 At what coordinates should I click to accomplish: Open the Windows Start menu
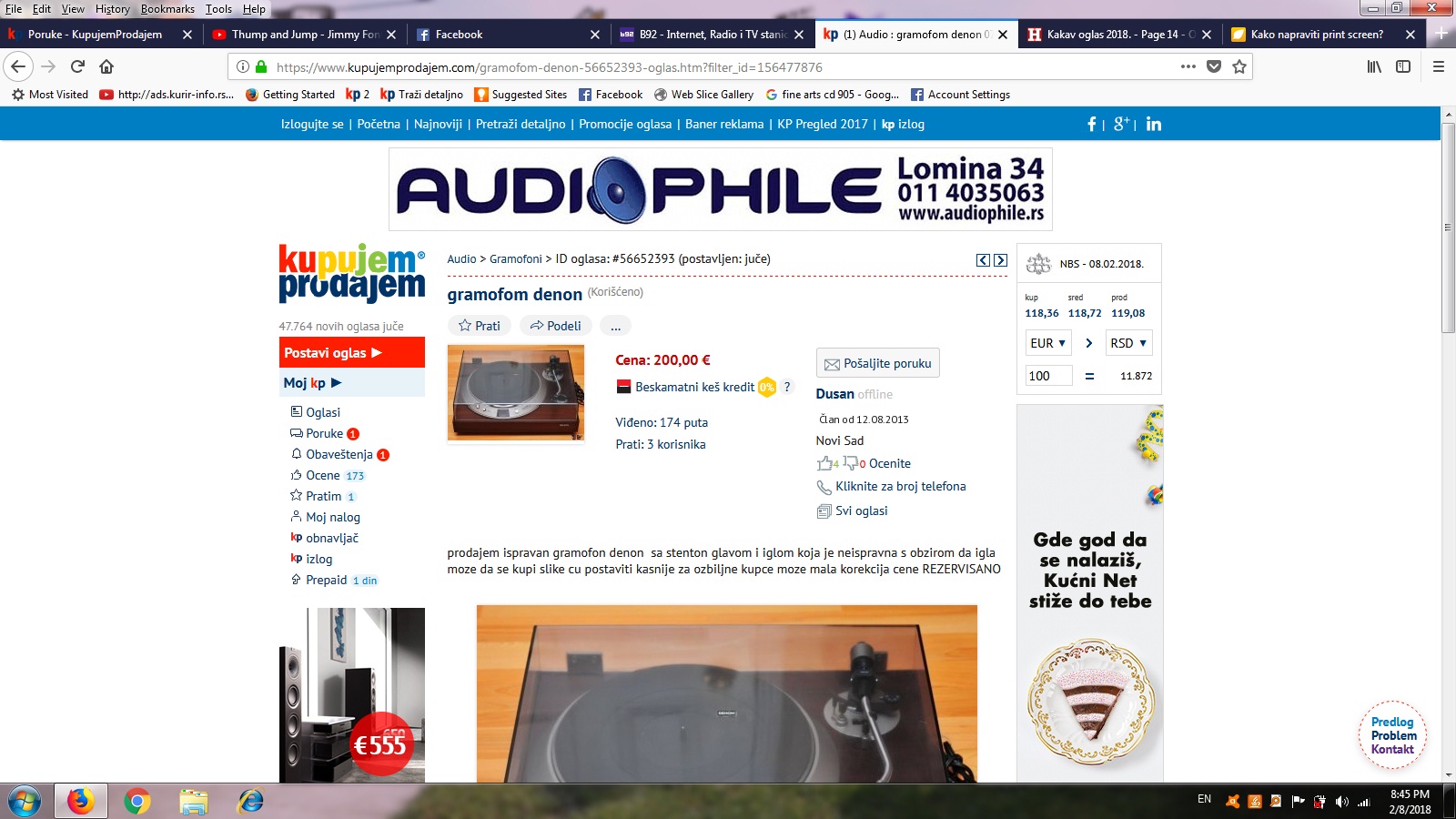point(24,802)
